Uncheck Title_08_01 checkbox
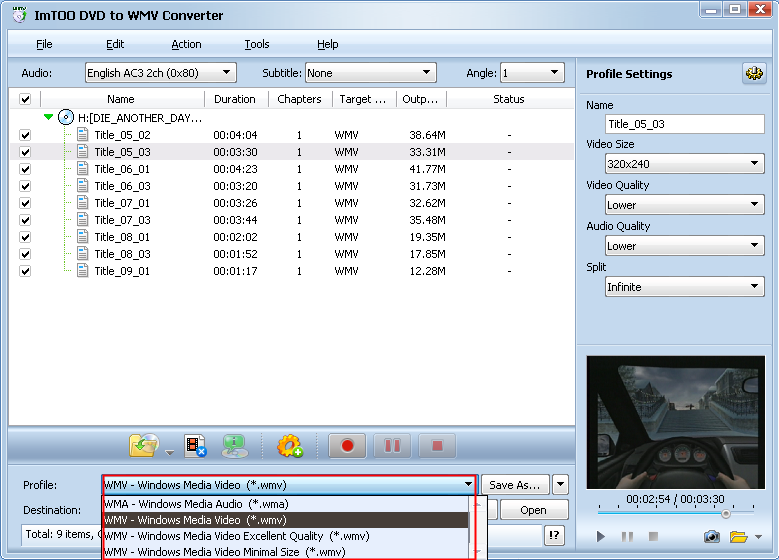 pyautogui.click(x=25, y=237)
